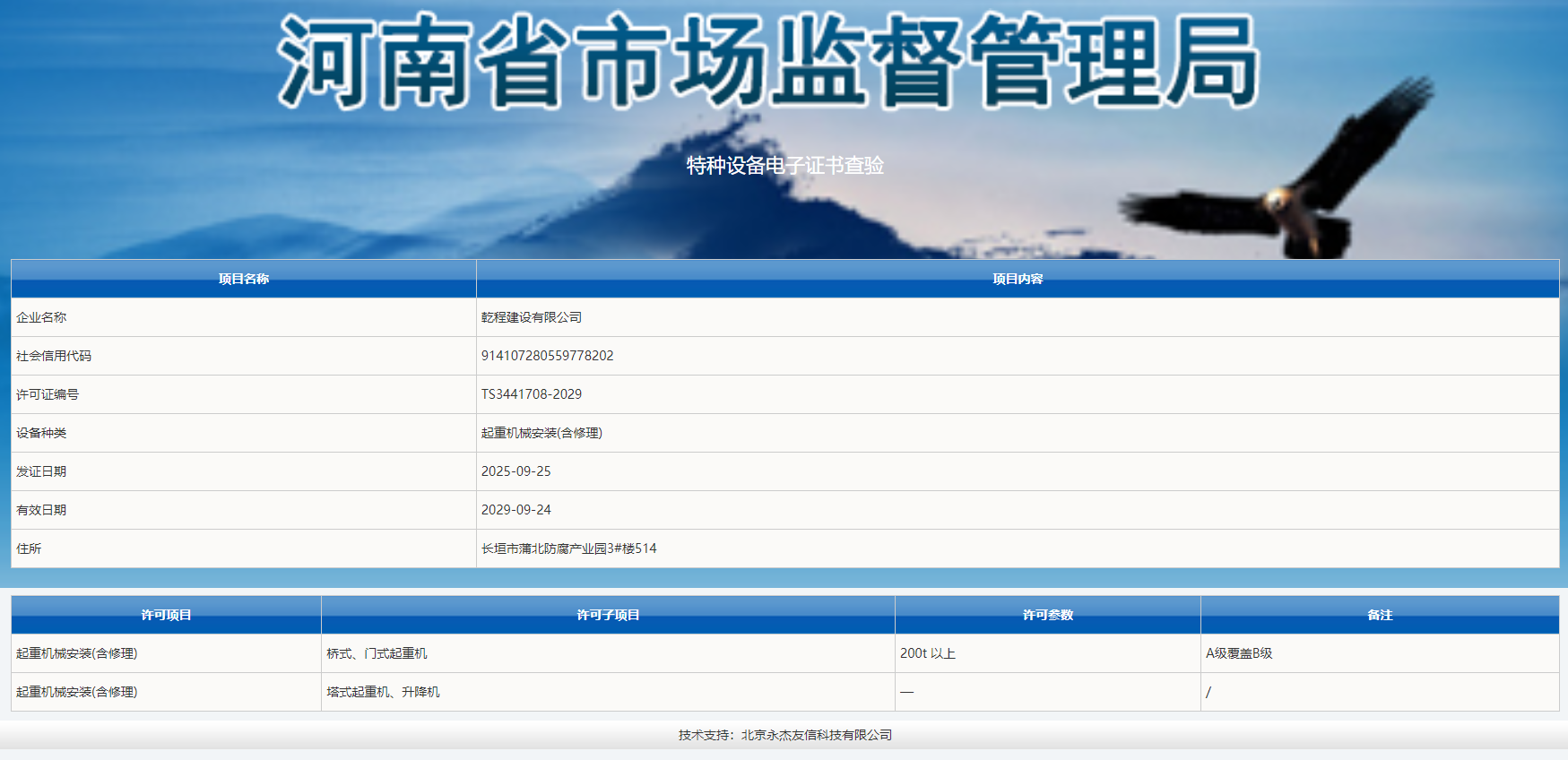Viewport: 1568px width, 760px height.
Task: Click the 特种设备电子证书查验 subtitle
Action: pos(785,166)
